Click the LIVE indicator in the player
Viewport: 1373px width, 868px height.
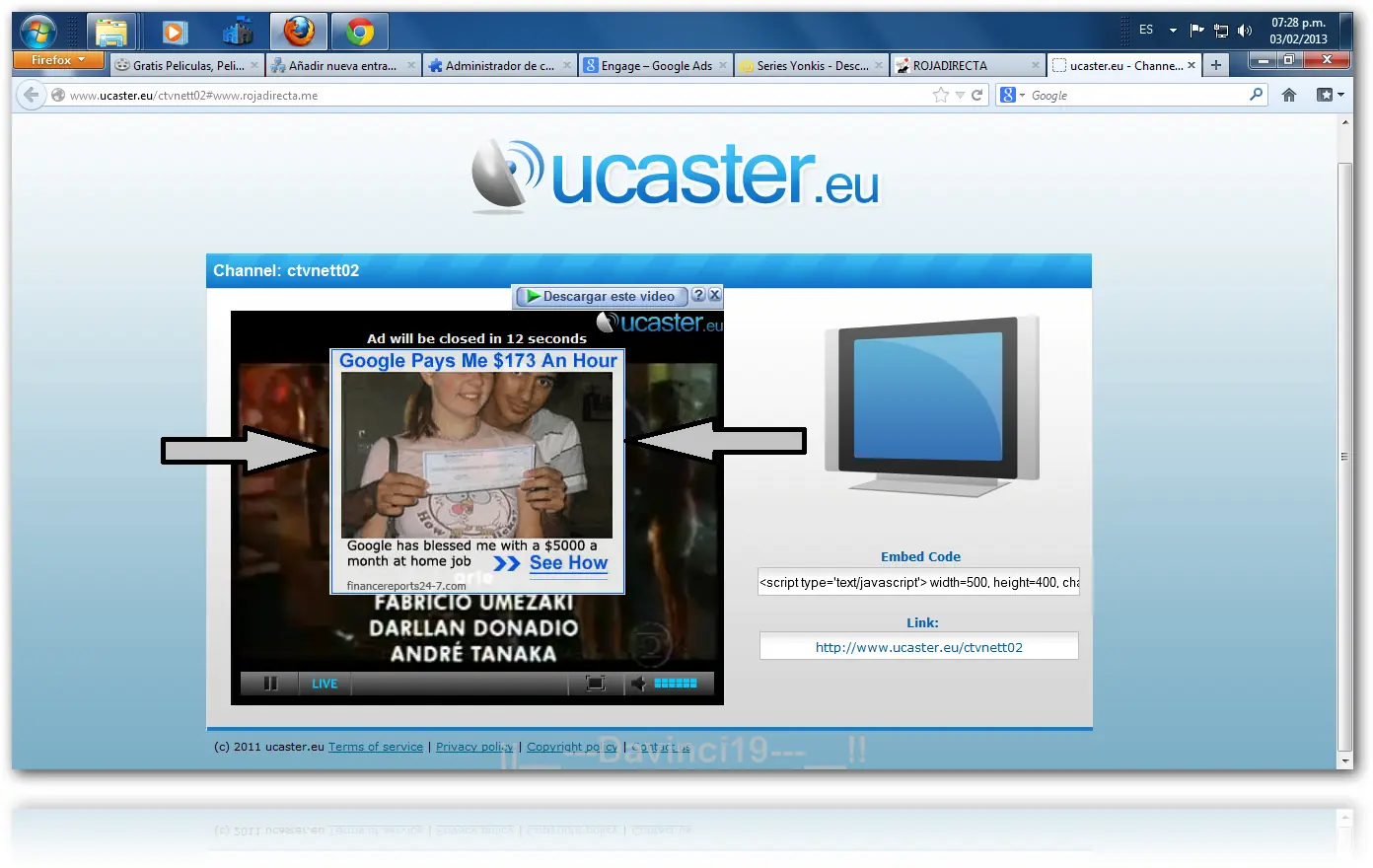(325, 684)
